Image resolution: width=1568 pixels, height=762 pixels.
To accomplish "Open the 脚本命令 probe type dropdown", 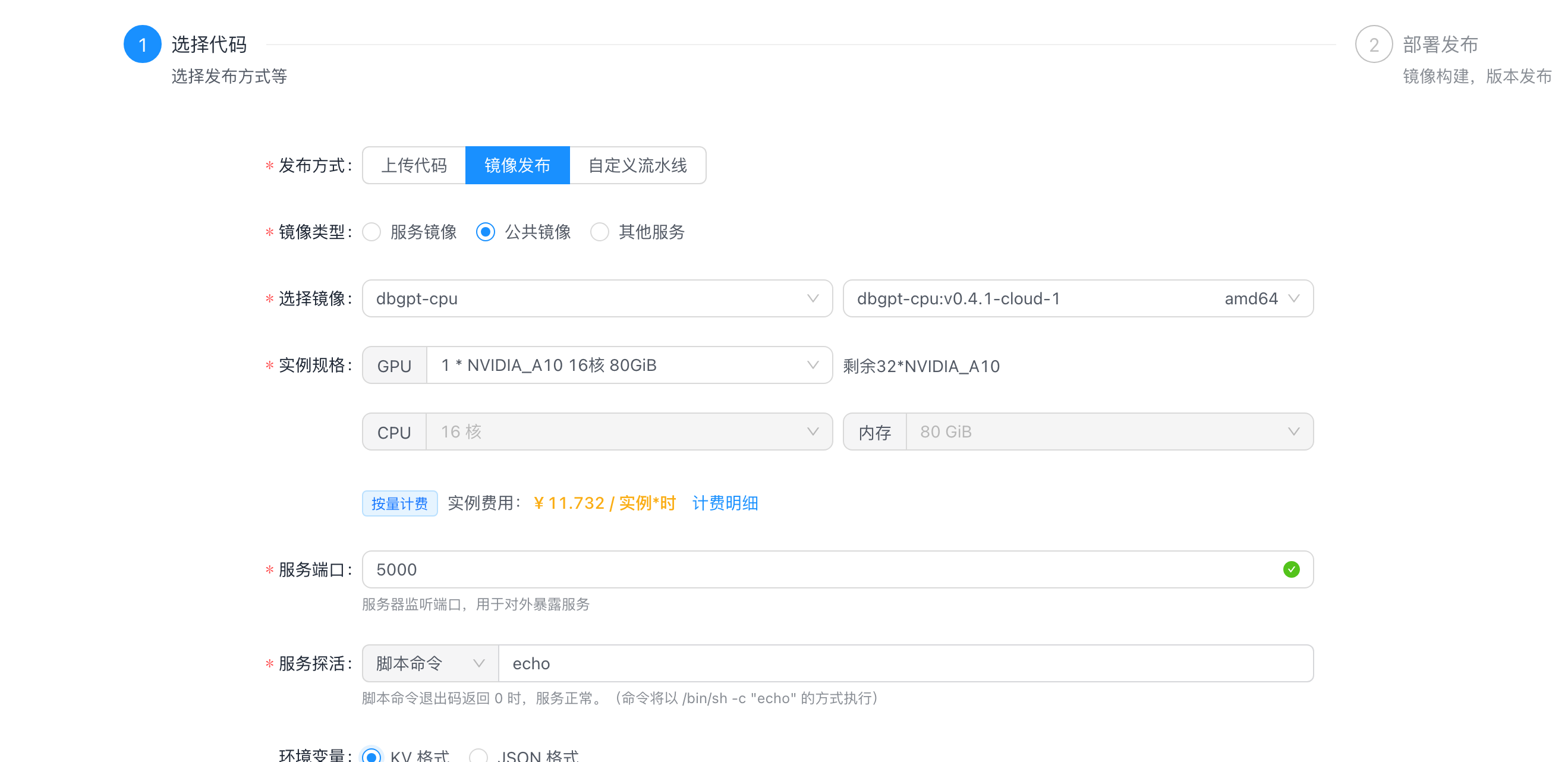I will 430,663.
